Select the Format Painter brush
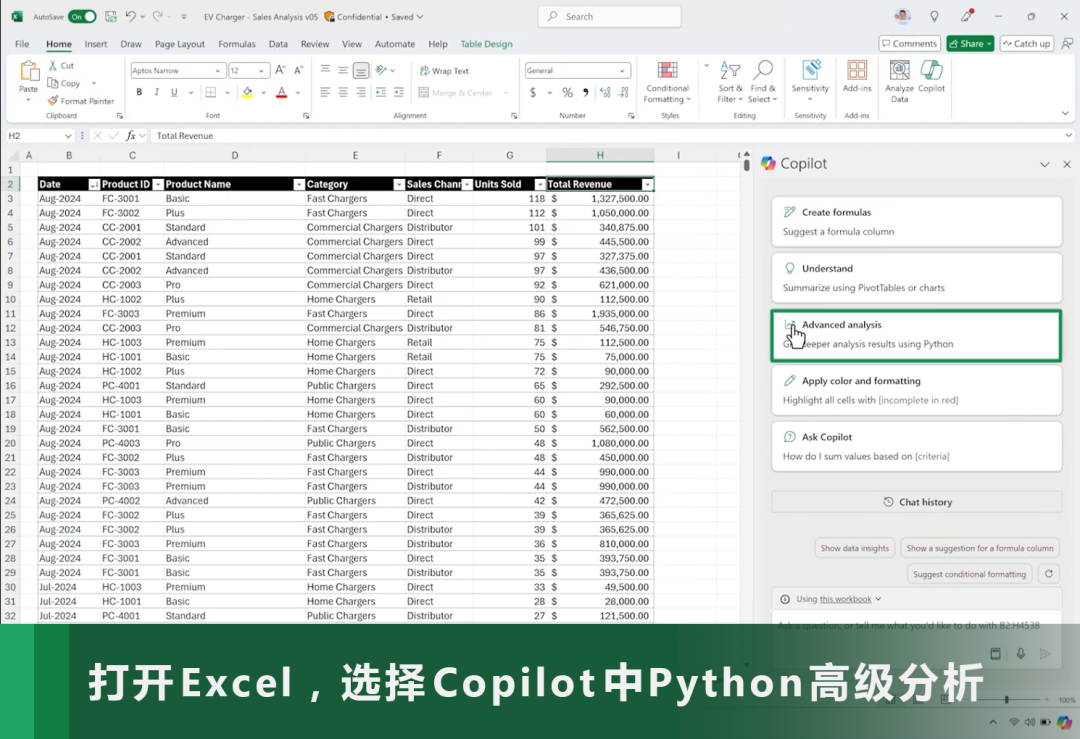The width and height of the screenshot is (1080, 739). pos(53,101)
